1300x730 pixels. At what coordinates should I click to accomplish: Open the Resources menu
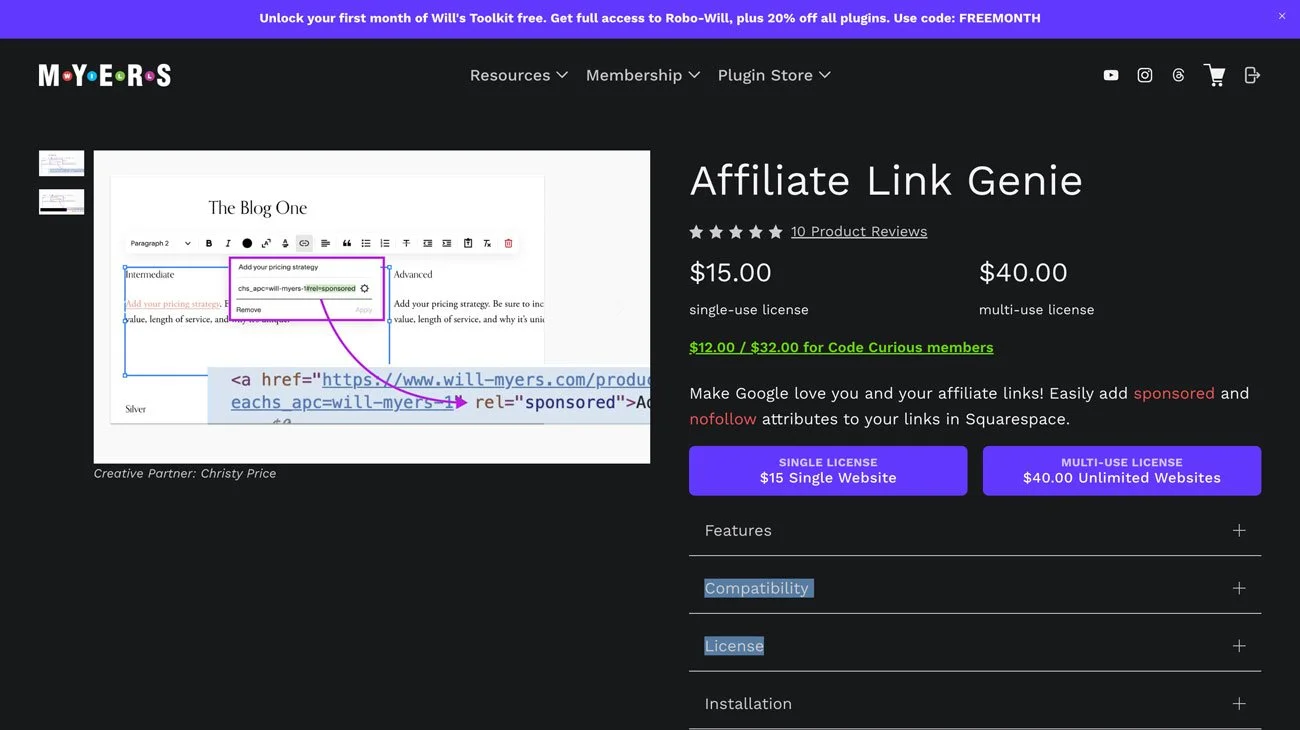tap(519, 75)
